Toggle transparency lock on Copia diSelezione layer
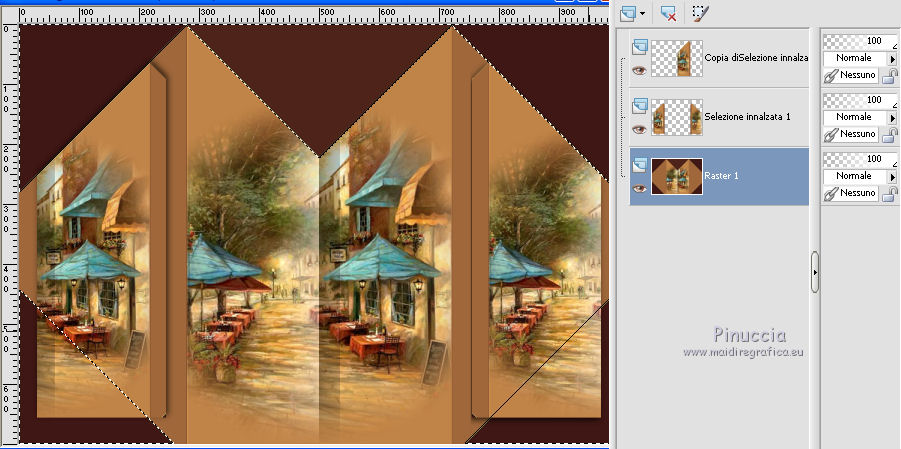 tap(889, 76)
